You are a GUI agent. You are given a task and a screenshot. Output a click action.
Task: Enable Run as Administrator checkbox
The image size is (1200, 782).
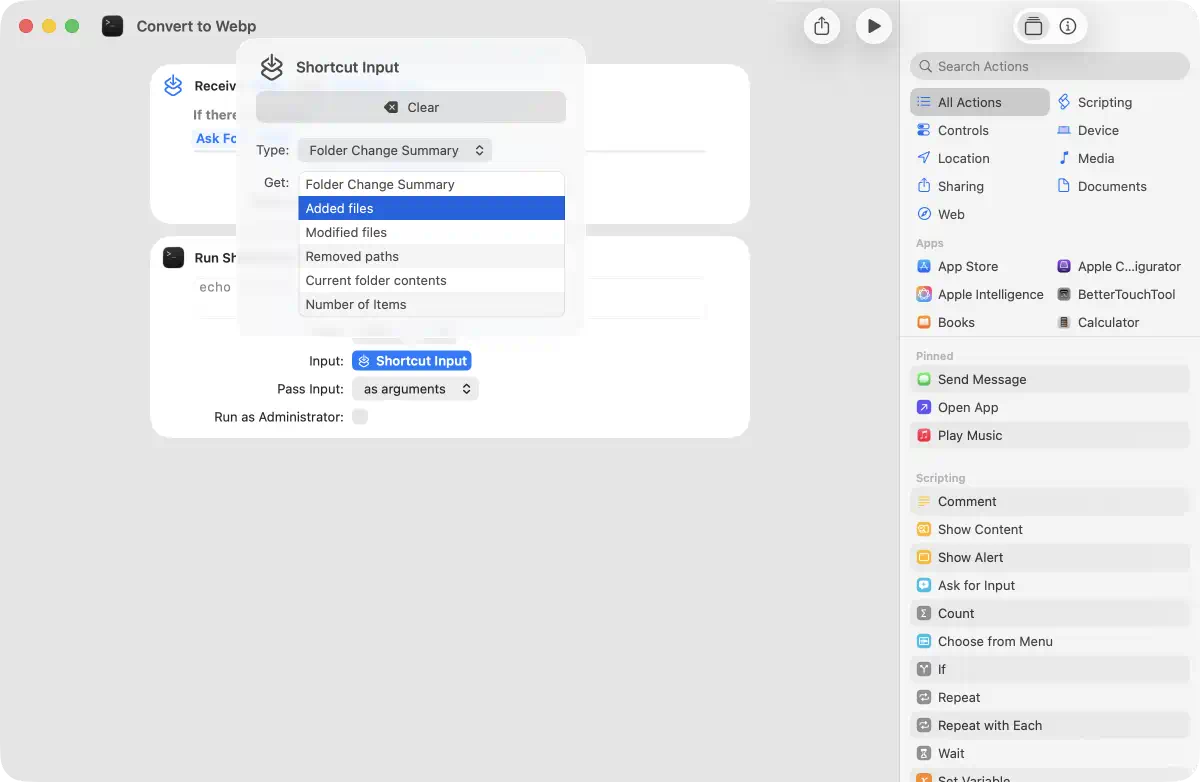(360, 417)
